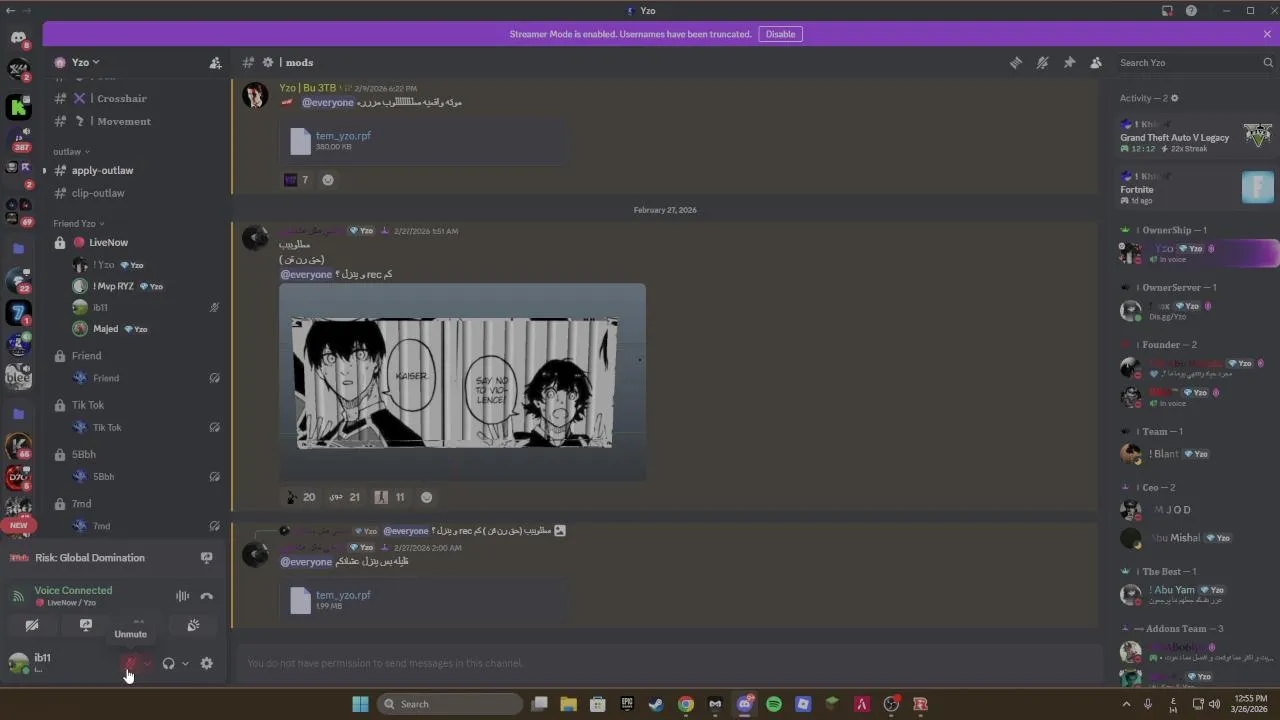1280x720 pixels.
Task: Add reaction below manga image
Action: click(427, 497)
